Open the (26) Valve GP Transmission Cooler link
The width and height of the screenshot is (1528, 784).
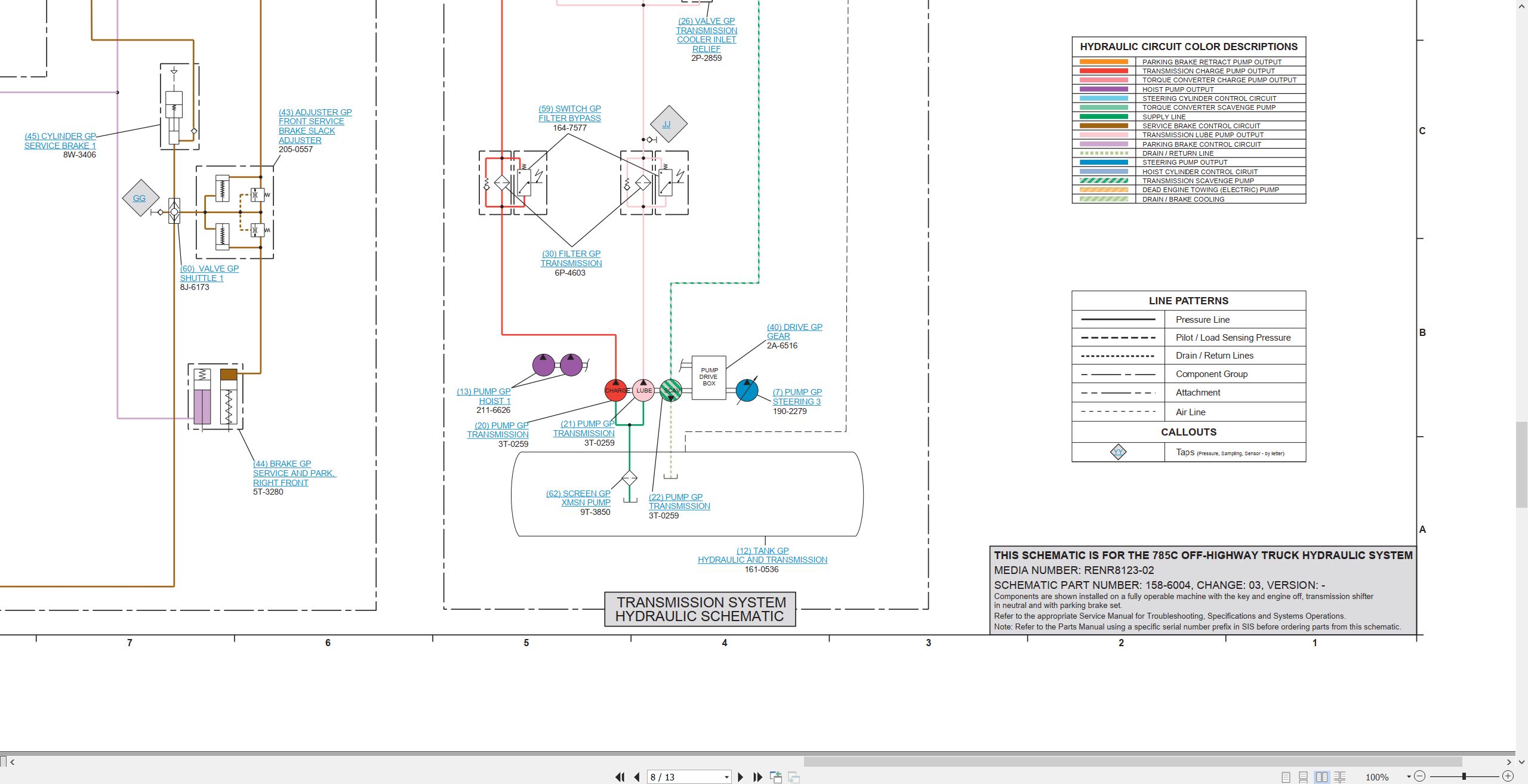[x=706, y=35]
